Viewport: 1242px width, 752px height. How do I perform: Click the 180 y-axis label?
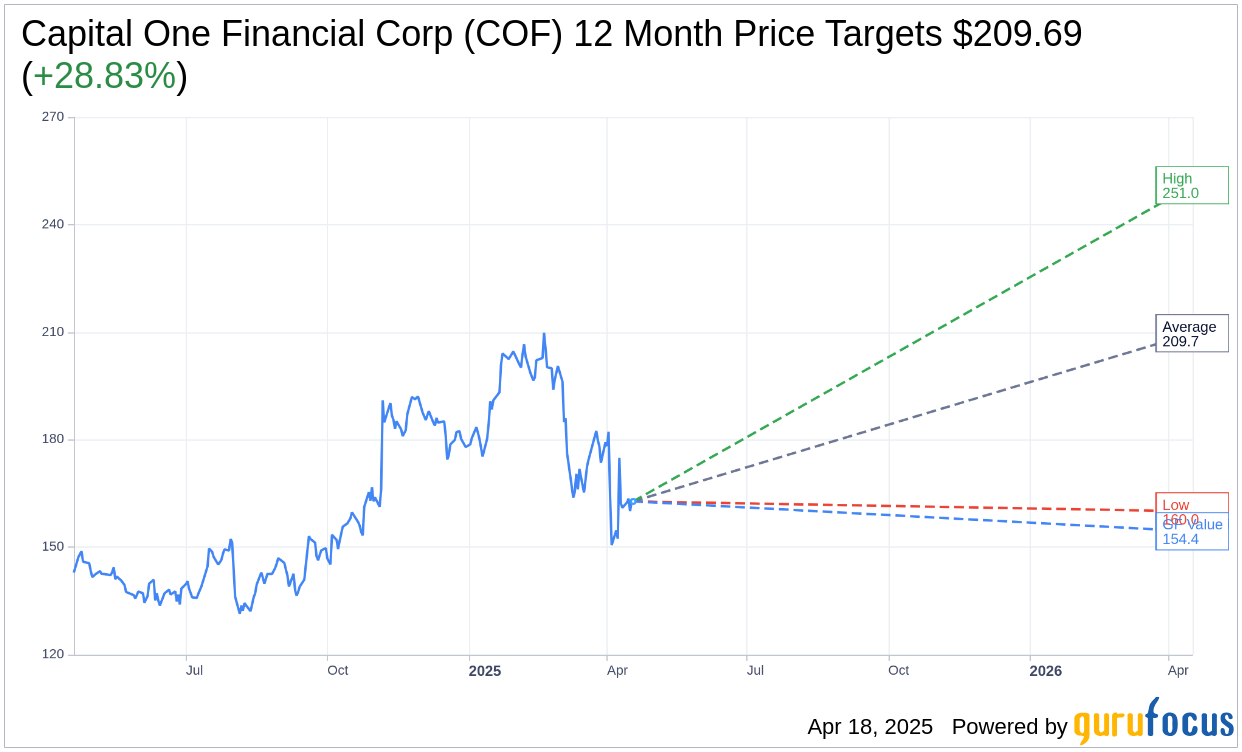coord(53,439)
